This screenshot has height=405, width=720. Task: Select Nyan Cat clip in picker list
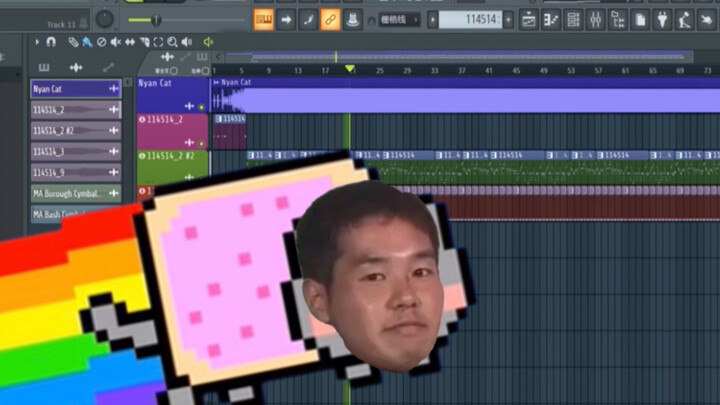(x=76, y=89)
